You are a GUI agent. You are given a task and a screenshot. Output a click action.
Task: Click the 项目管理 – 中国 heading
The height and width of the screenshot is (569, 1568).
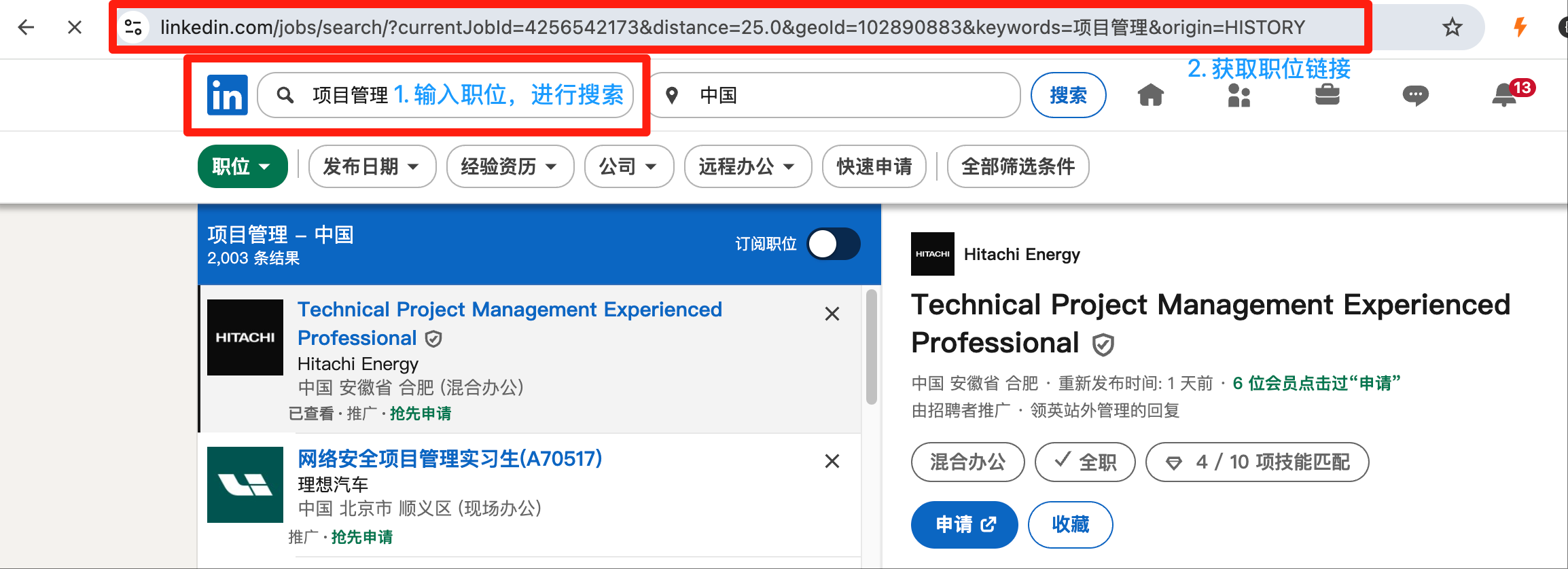point(281,235)
